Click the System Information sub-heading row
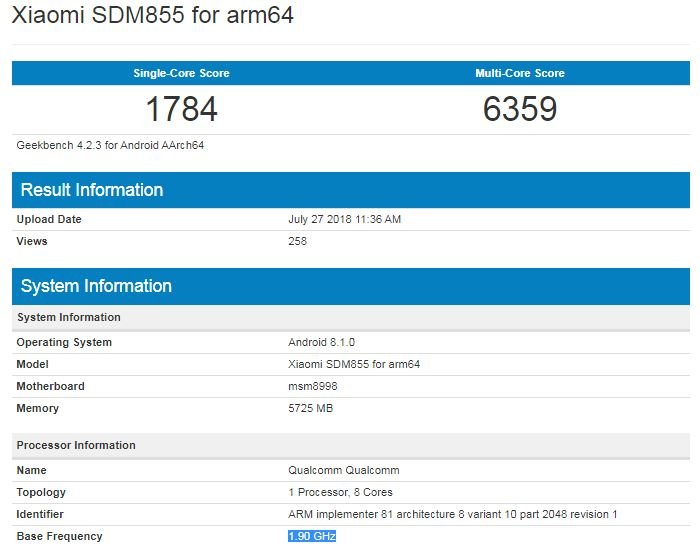Image resolution: width=700 pixels, height=556 pixels. tap(68, 317)
